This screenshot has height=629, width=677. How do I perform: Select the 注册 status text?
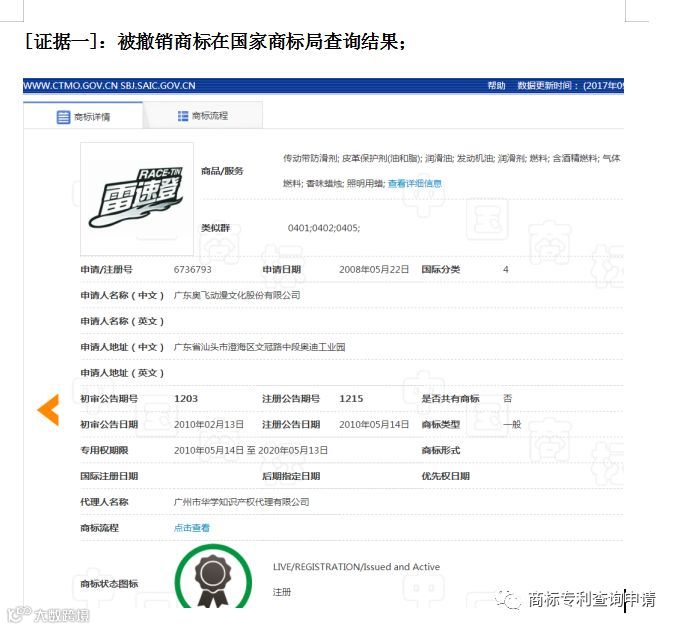click(x=282, y=592)
